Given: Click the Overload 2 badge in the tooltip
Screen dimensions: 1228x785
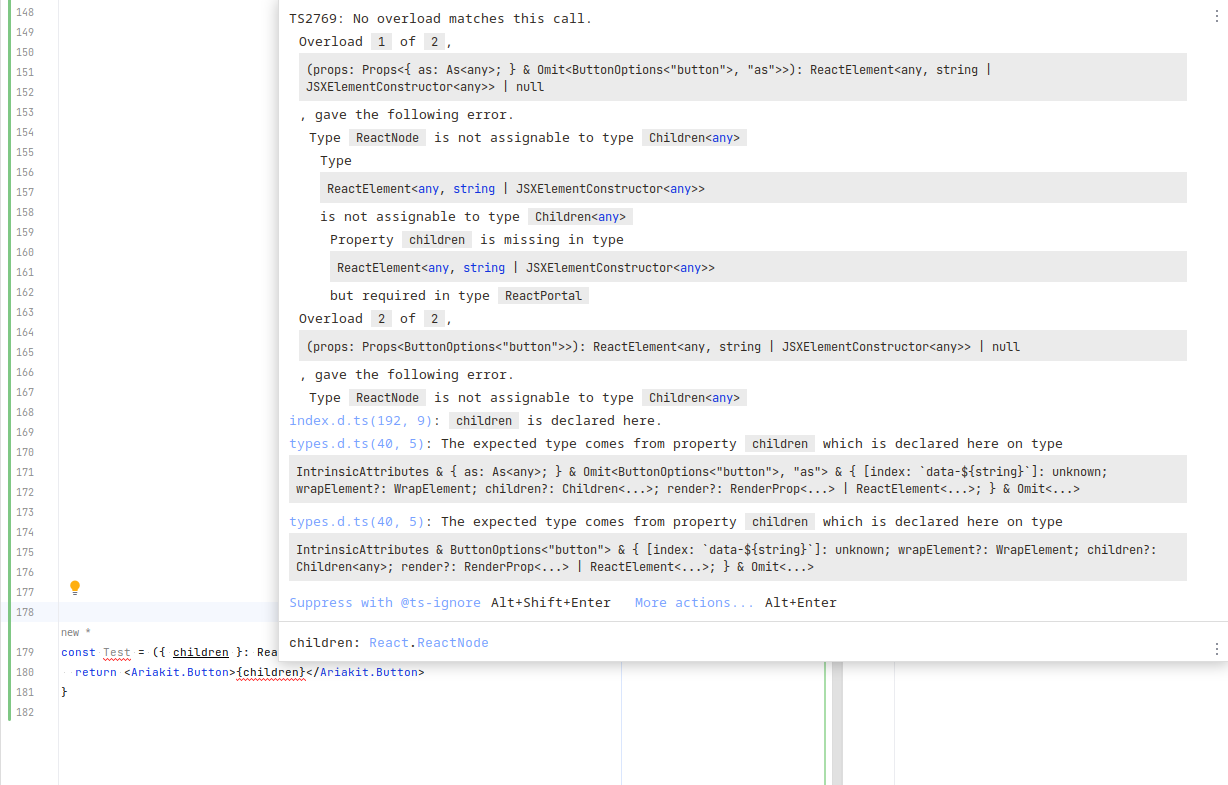Looking at the screenshot, I should tap(382, 318).
